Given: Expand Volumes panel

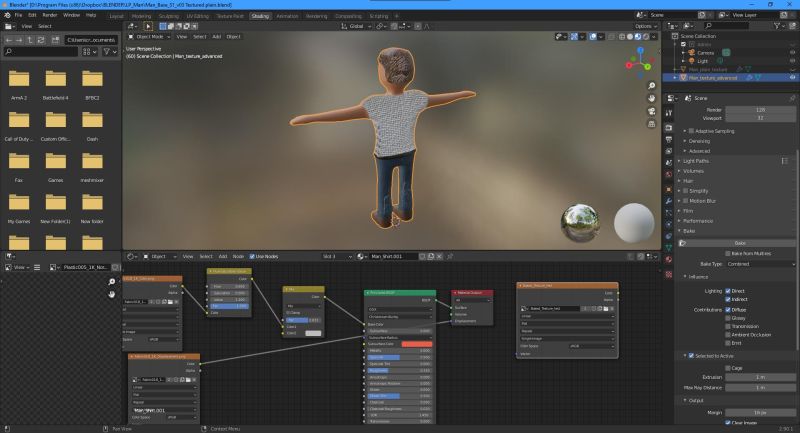Looking at the screenshot, I should [x=693, y=171].
